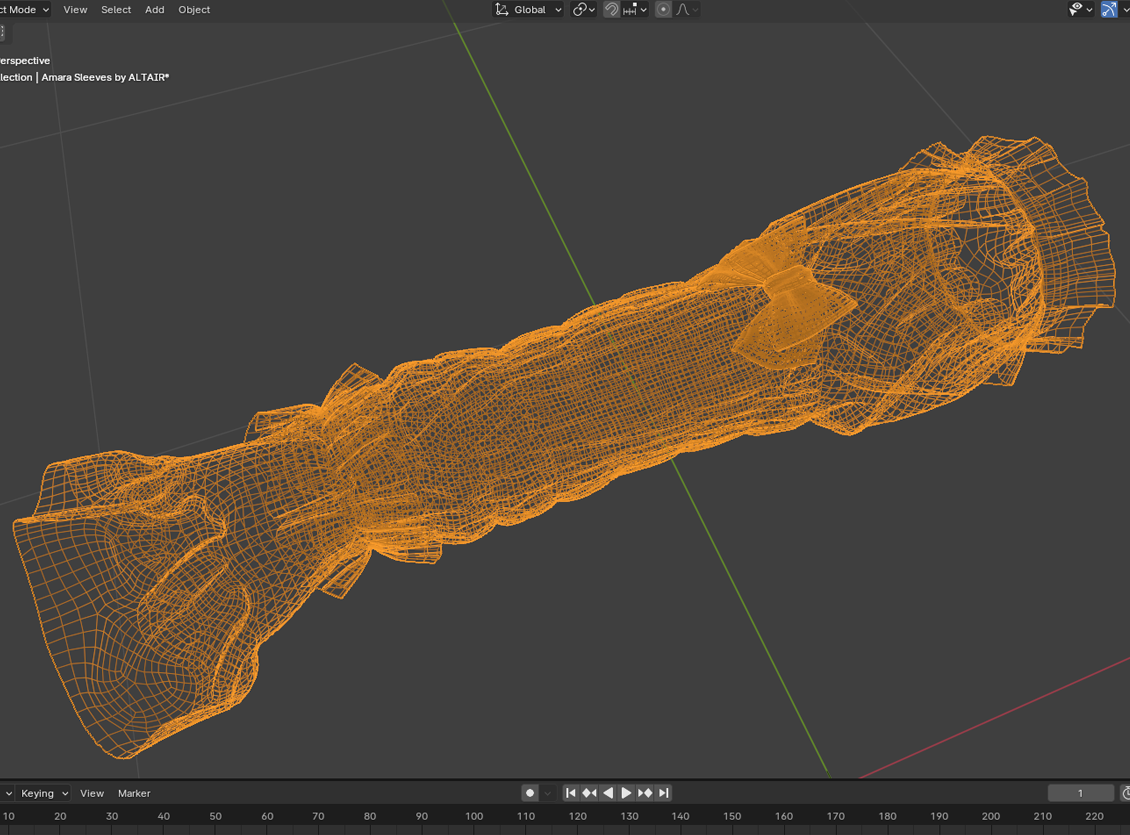Viewport: 1130px width, 835px height.
Task: Open the viewport View menu
Action: pos(75,9)
